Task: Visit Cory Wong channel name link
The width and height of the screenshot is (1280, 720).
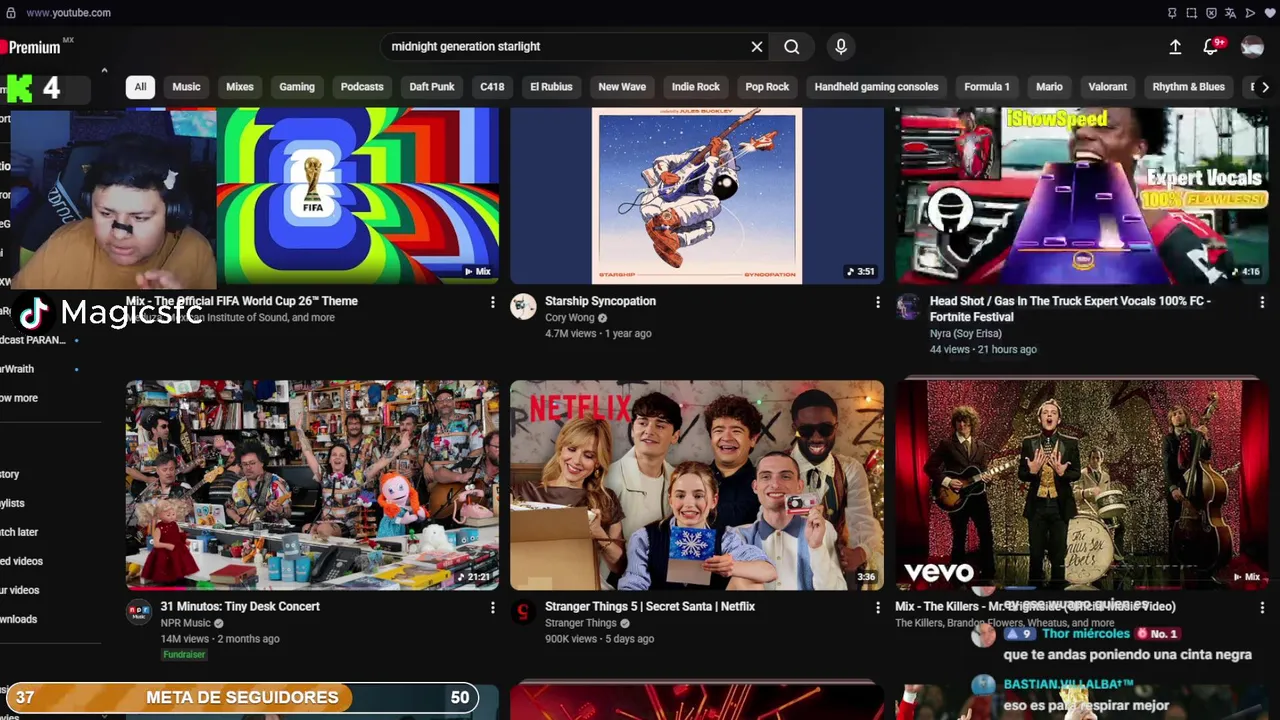Action: 570,318
